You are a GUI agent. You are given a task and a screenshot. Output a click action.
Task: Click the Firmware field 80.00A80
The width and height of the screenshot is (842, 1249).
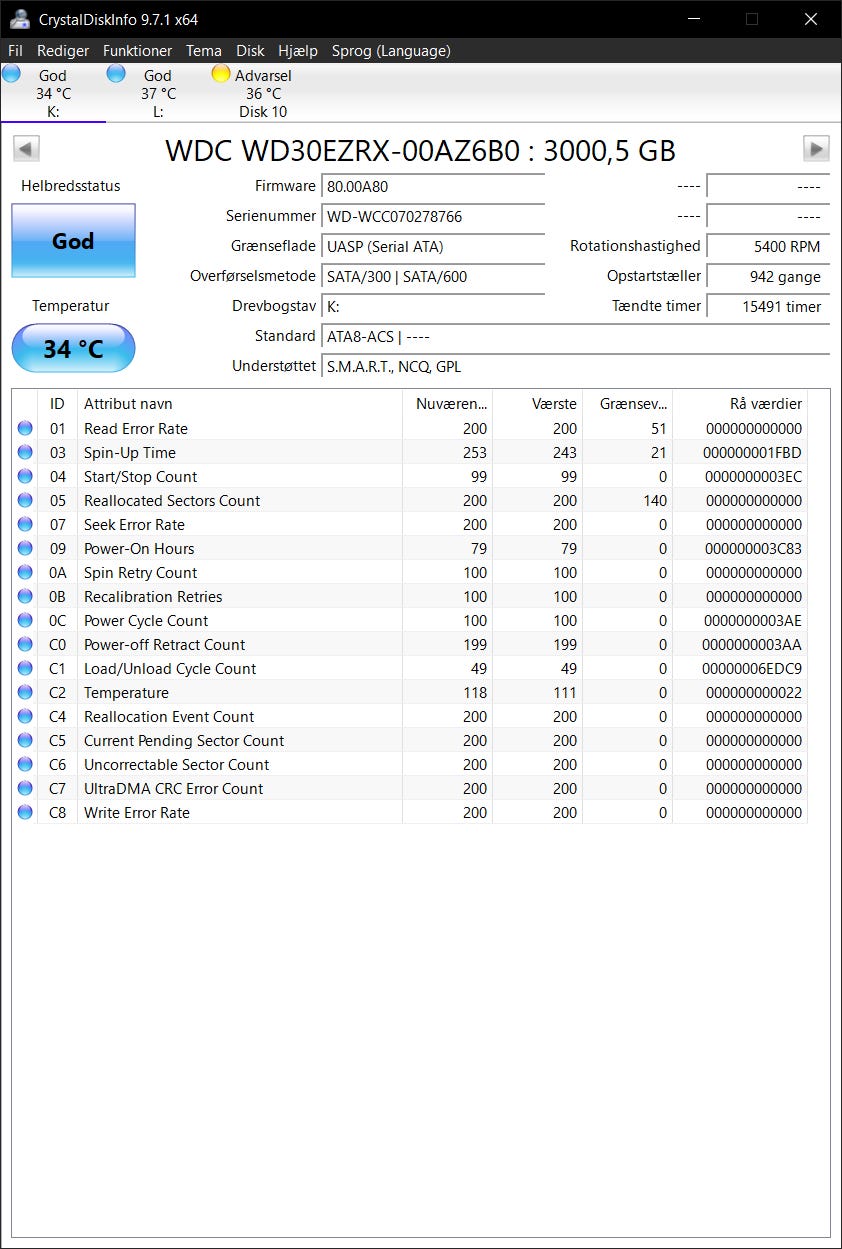coord(433,187)
